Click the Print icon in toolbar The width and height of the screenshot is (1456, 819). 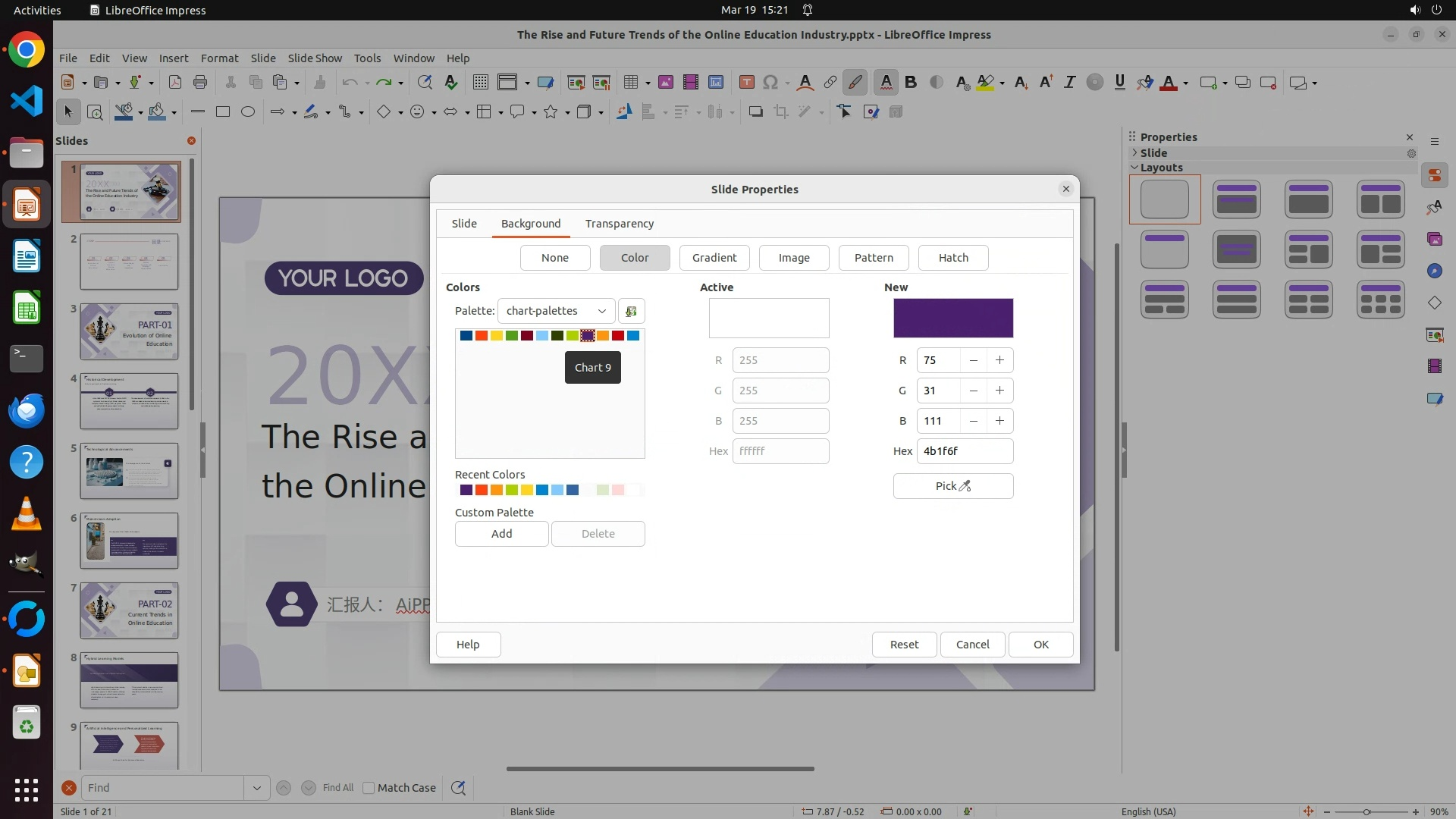point(200,83)
